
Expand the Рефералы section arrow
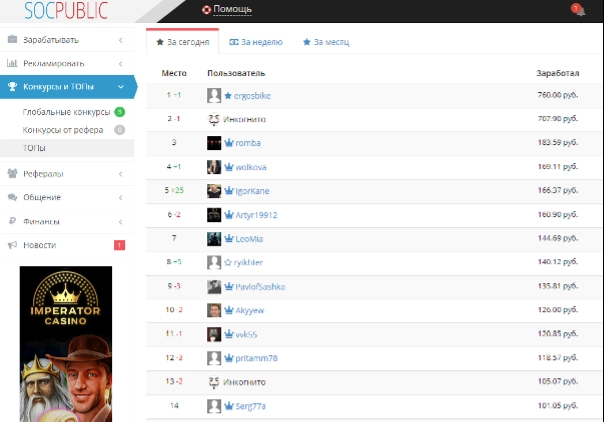[121, 174]
